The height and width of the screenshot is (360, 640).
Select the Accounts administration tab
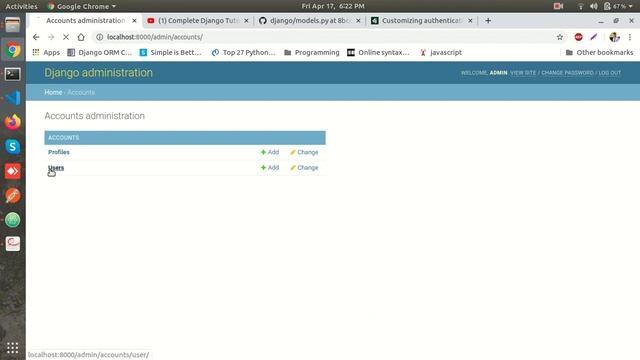[x=85, y=20]
